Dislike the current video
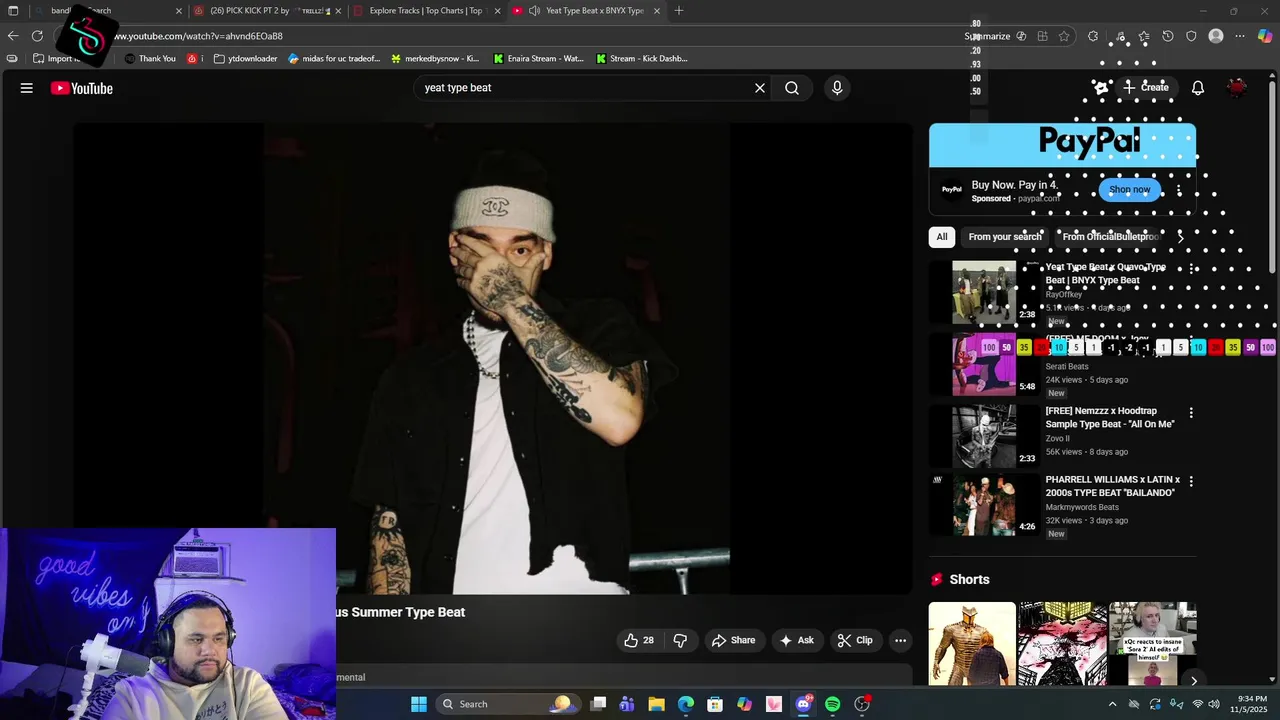1280x720 pixels. point(680,640)
